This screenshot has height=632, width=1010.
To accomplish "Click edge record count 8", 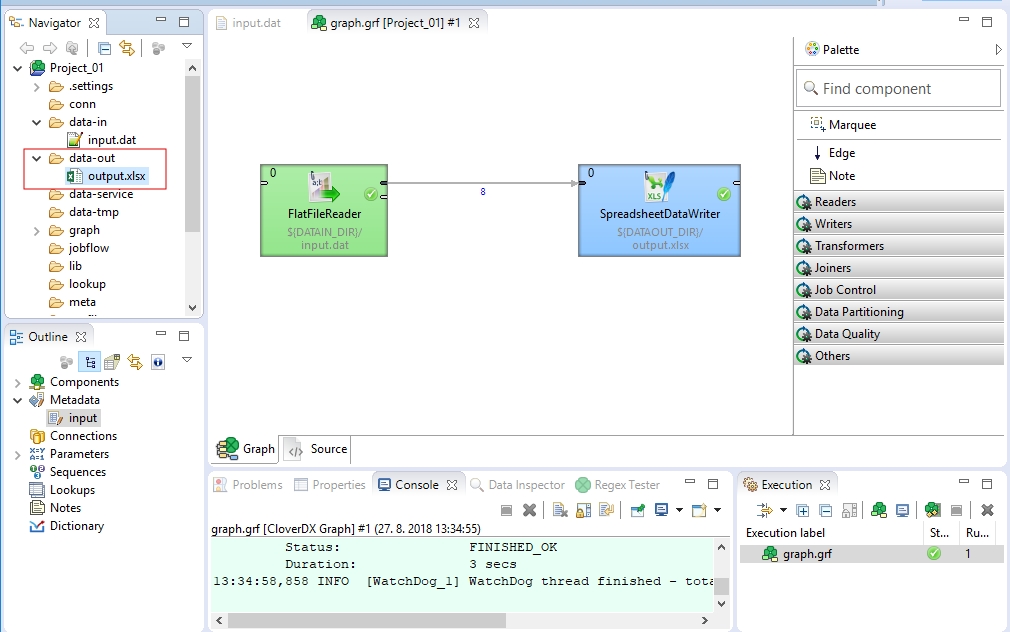I will click(x=482, y=192).
